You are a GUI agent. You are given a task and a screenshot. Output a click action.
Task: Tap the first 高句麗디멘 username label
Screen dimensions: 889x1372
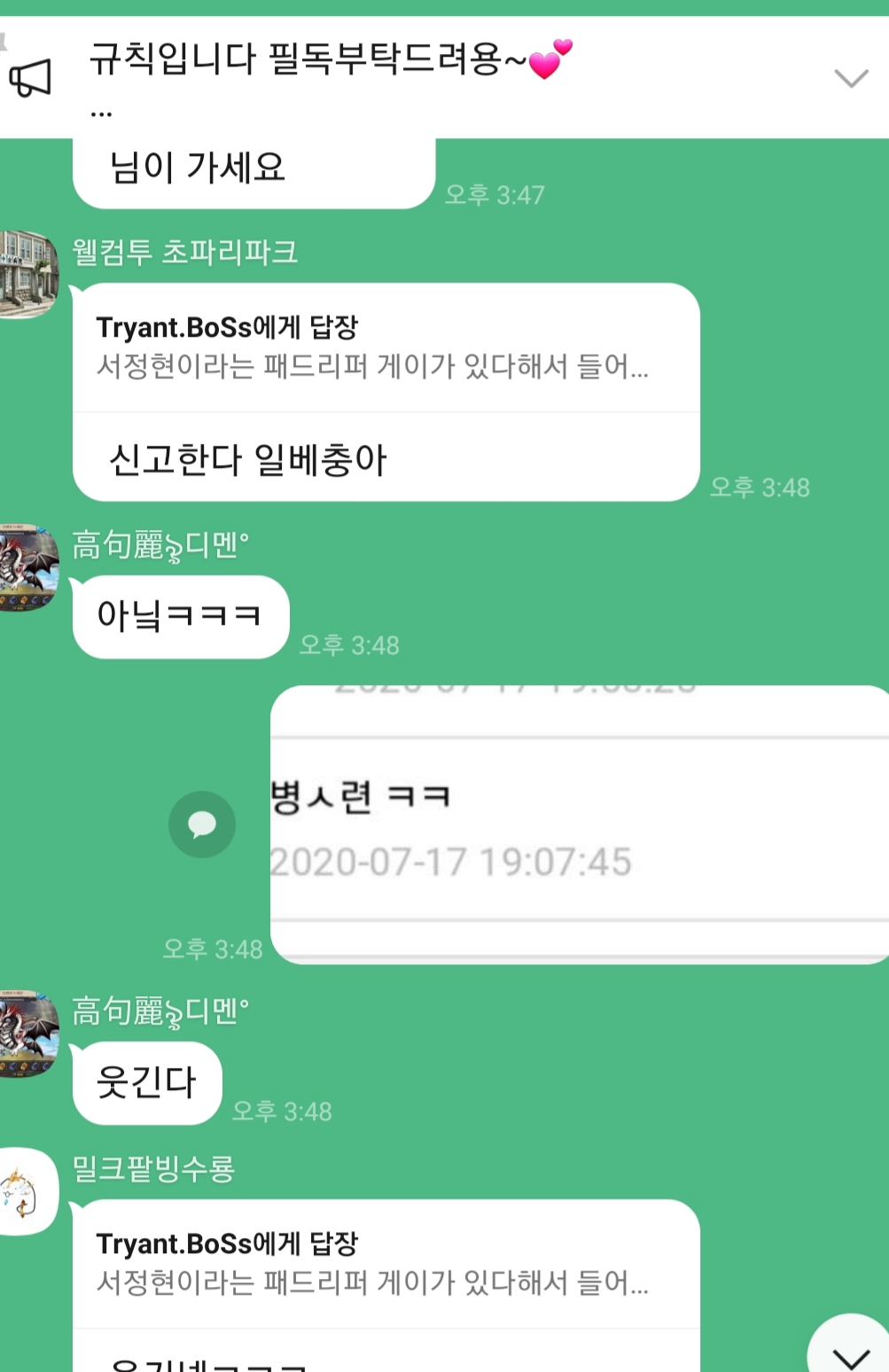tap(160, 546)
